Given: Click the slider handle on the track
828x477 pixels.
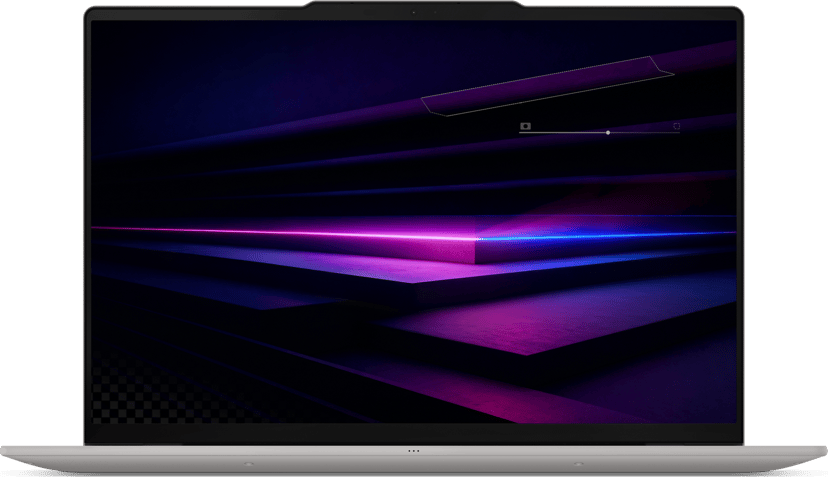Looking at the screenshot, I should 608,133.
